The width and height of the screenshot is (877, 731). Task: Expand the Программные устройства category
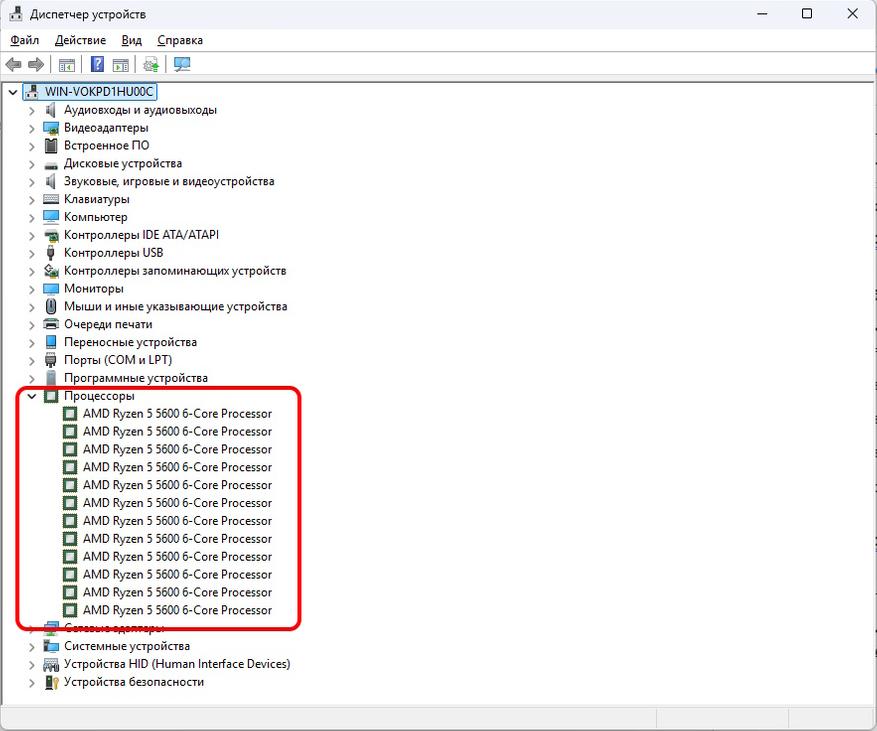pyautogui.click(x=32, y=379)
